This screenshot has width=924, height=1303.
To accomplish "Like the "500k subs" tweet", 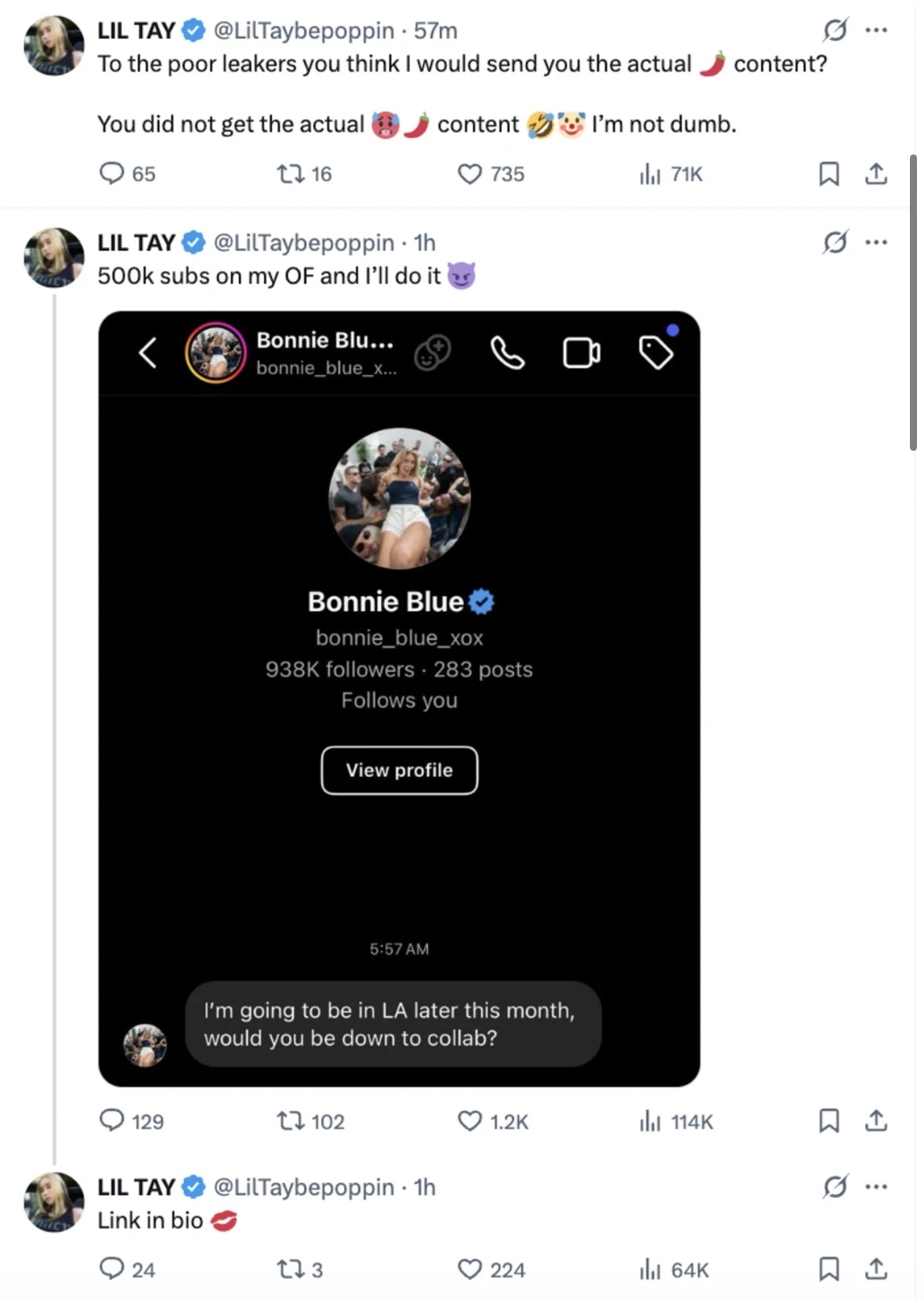I will point(469,1121).
